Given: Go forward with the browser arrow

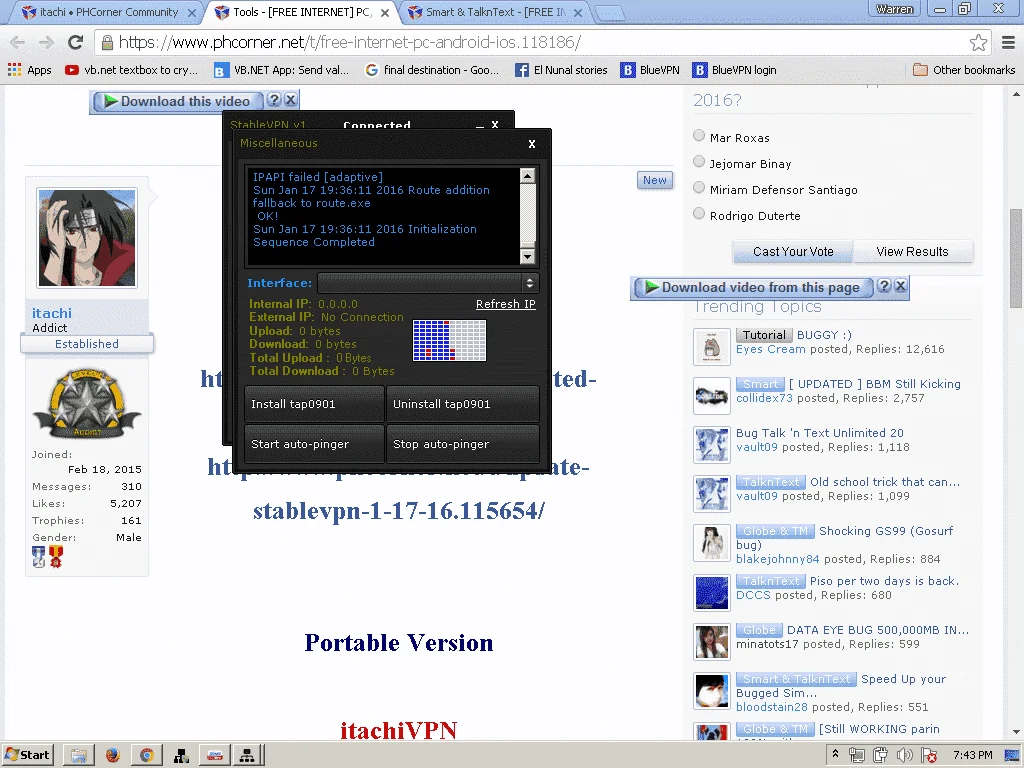Looking at the screenshot, I should pyautogui.click(x=46, y=42).
